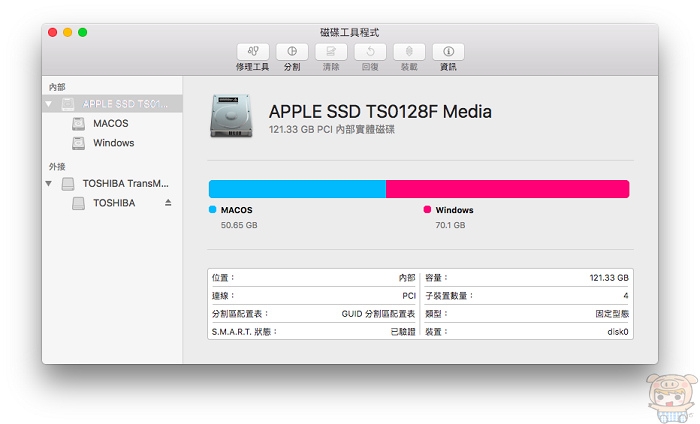Image resolution: width=700 pixels, height=424 pixels.
Task: Click the TOSHIBA volume drive icon
Action: pyautogui.click(x=79, y=204)
